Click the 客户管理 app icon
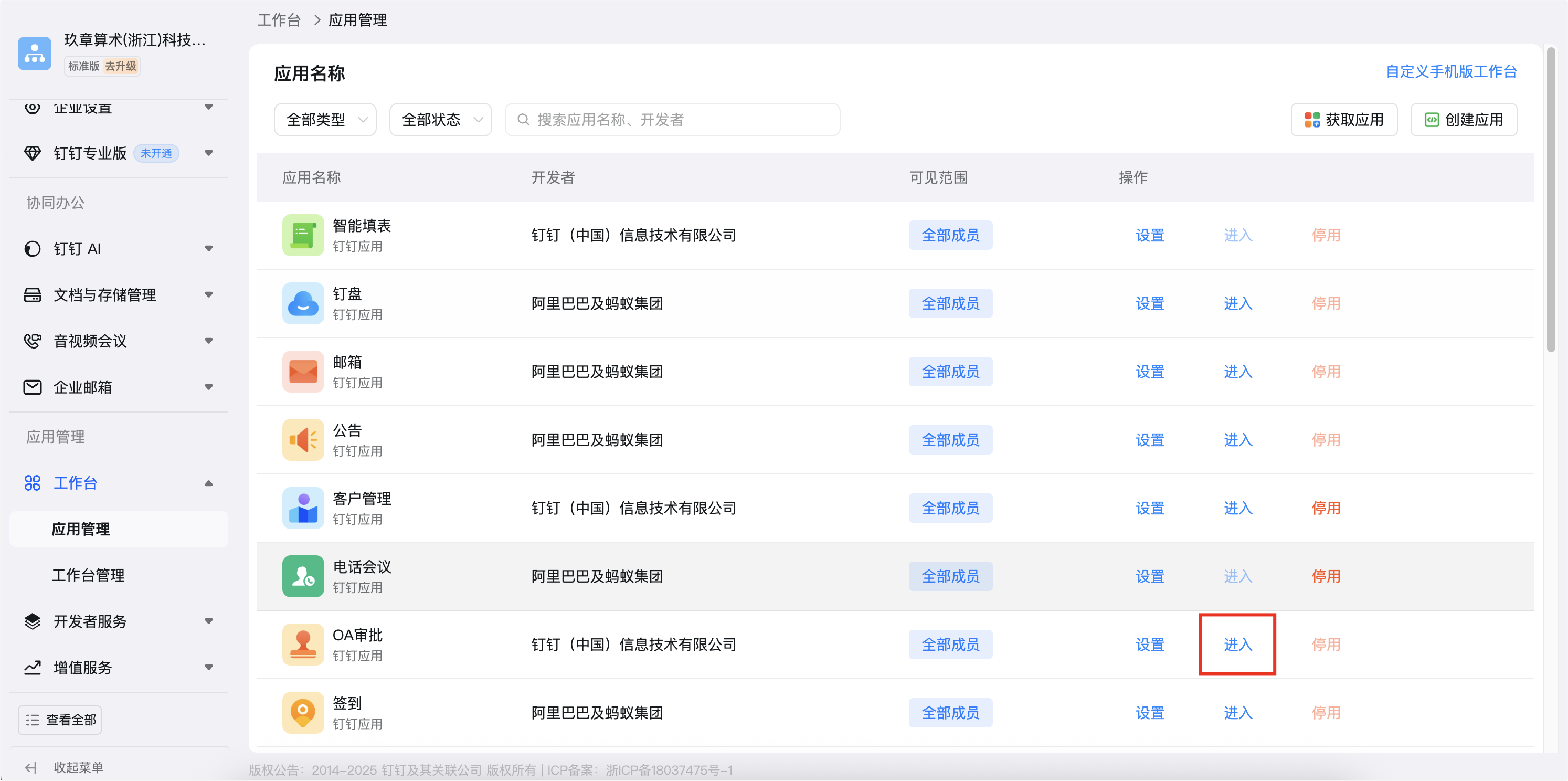Viewport: 1568px width, 781px height. 302,508
